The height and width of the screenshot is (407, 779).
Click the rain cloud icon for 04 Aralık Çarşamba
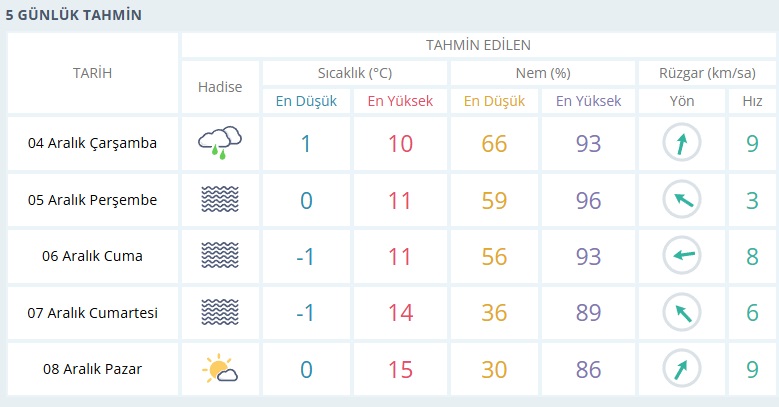220,144
